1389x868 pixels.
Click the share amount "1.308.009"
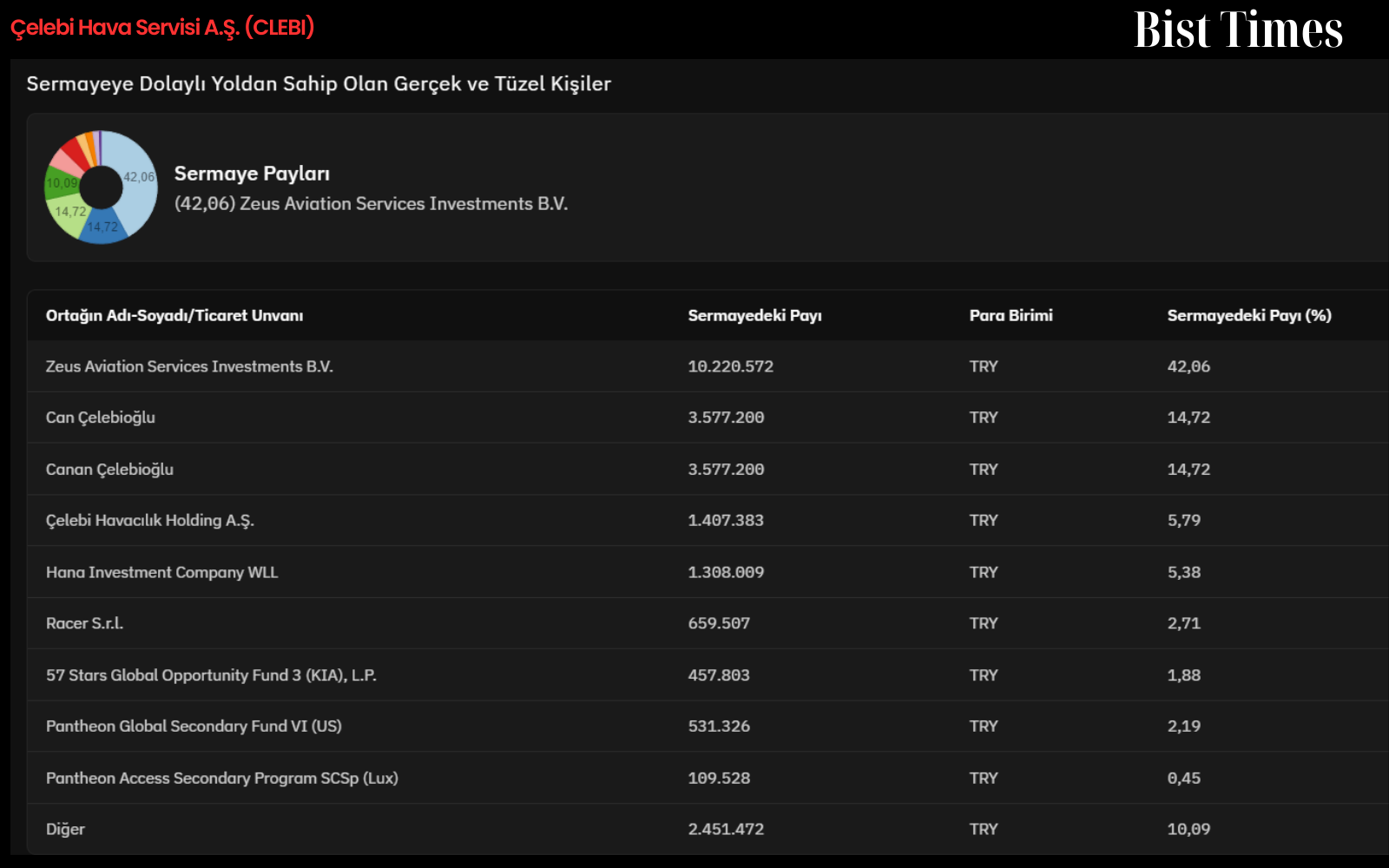[726, 572]
